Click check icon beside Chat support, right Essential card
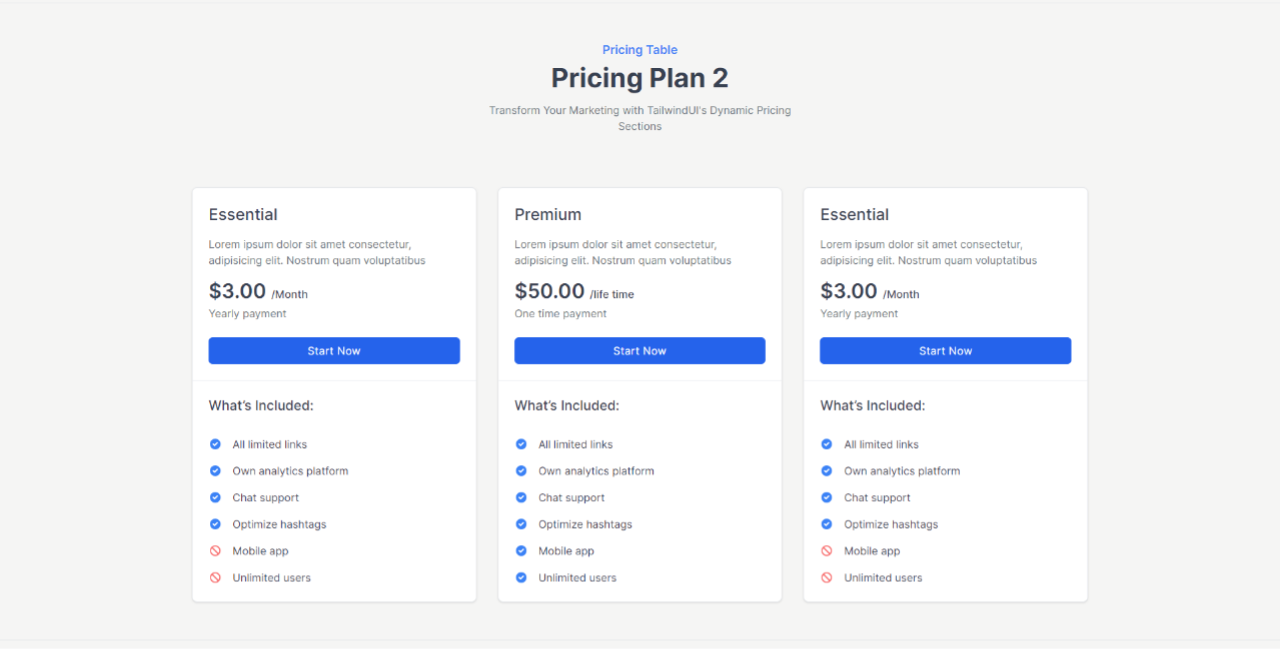The width and height of the screenshot is (1280, 649). click(827, 498)
